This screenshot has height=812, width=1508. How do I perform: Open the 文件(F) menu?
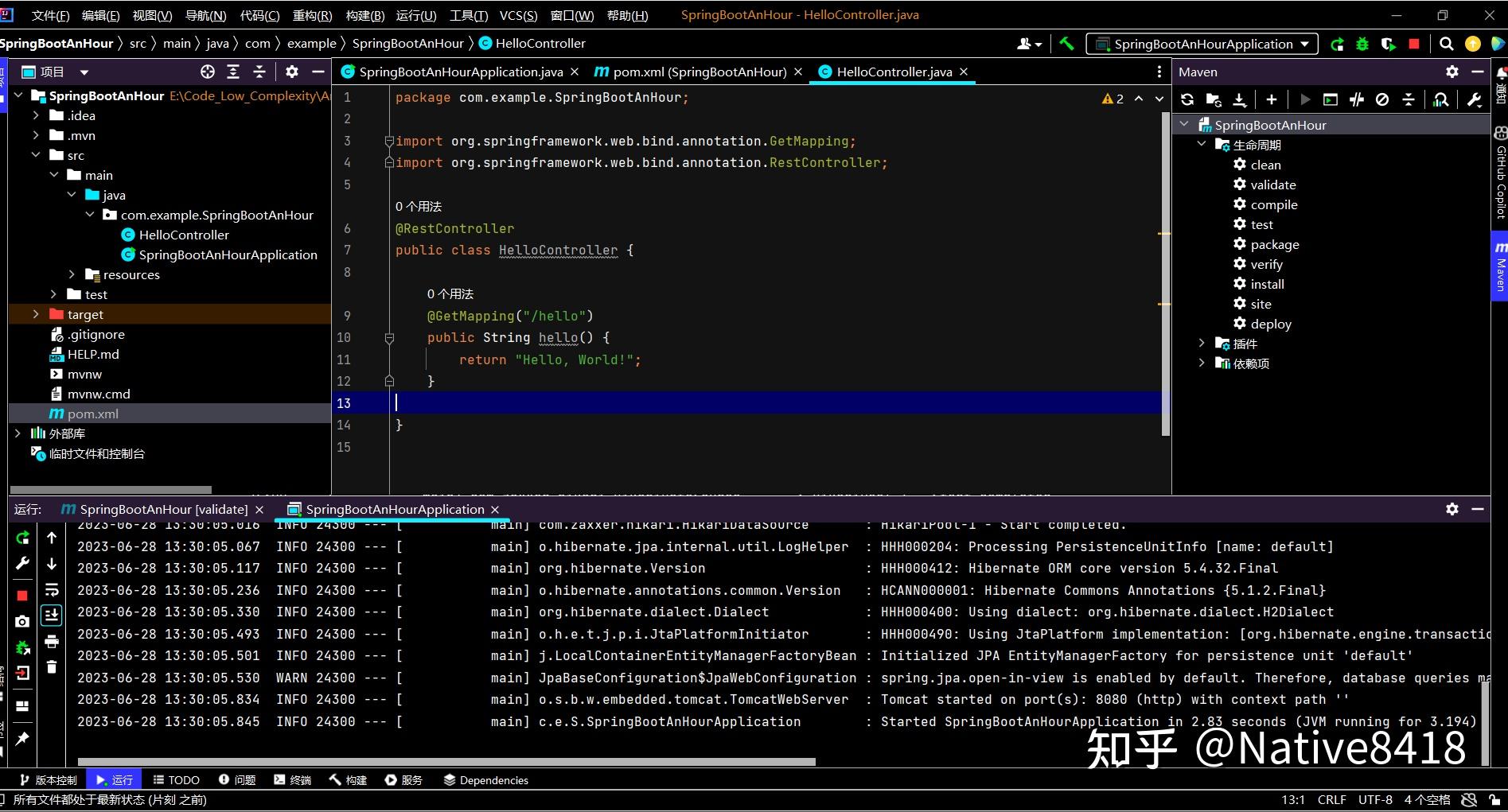[51, 15]
